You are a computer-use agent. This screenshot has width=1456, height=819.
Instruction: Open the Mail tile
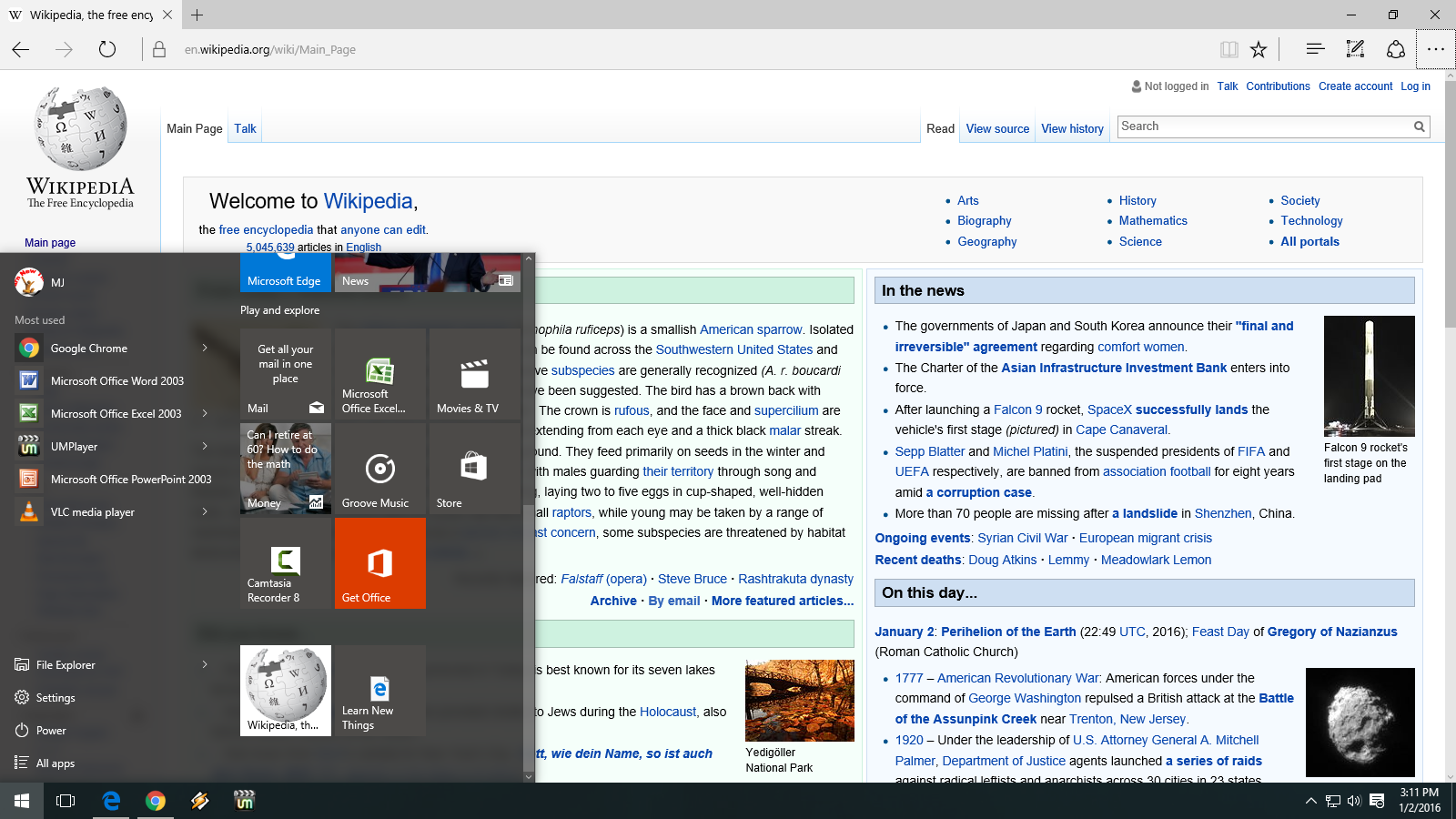(x=286, y=374)
